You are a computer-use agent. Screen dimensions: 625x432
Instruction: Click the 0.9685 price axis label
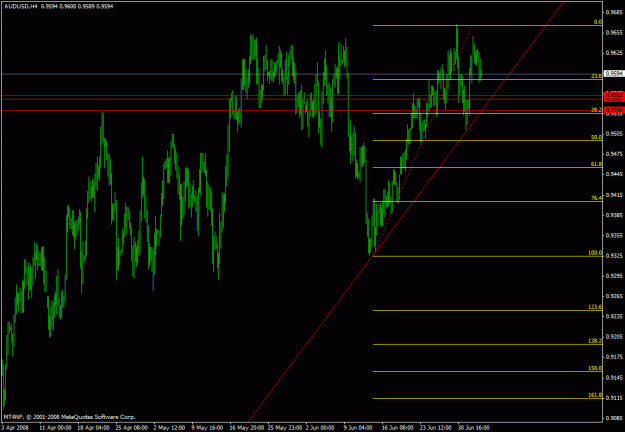614,12
